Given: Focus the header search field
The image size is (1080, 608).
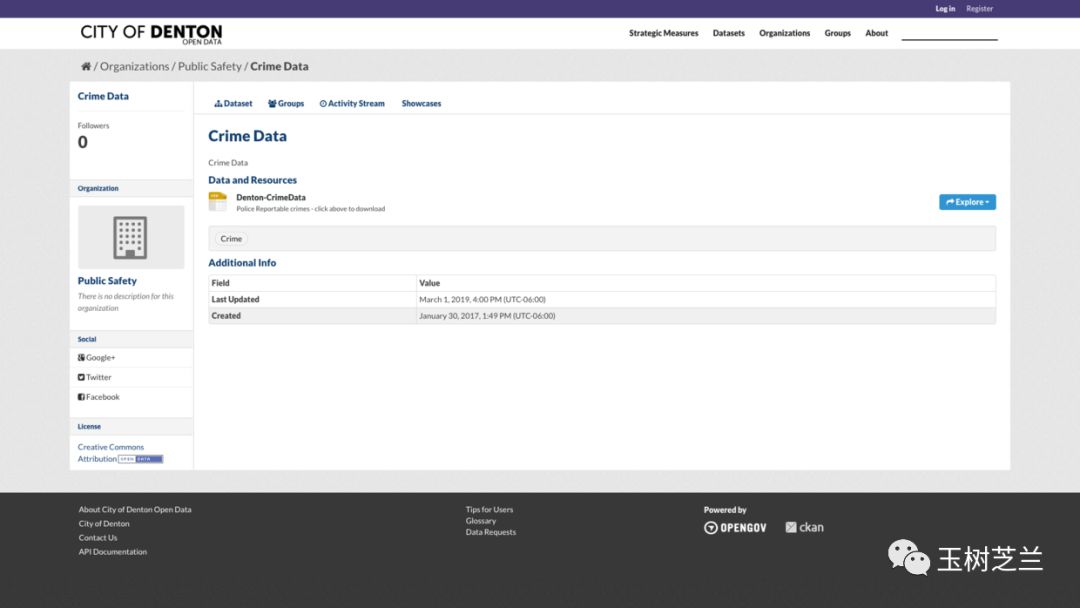Looking at the screenshot, I should pos(949,33).
